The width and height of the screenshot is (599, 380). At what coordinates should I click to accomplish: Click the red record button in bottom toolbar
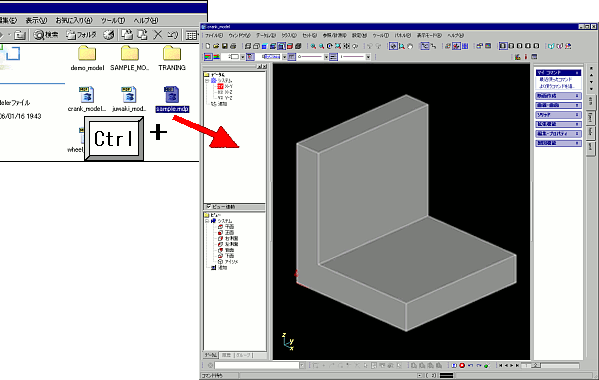462,365
